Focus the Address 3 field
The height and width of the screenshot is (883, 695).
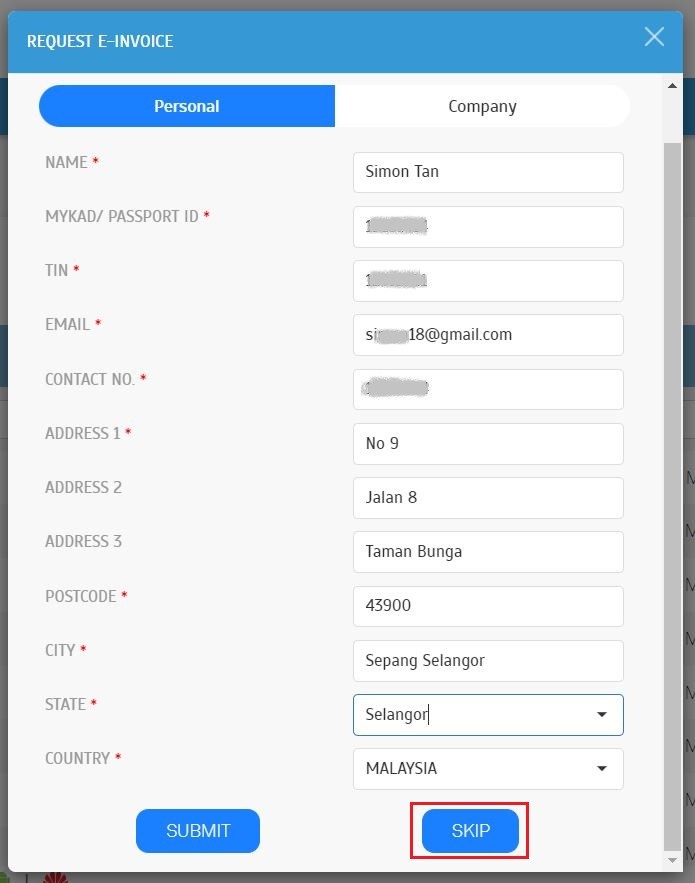click(488, 552)
